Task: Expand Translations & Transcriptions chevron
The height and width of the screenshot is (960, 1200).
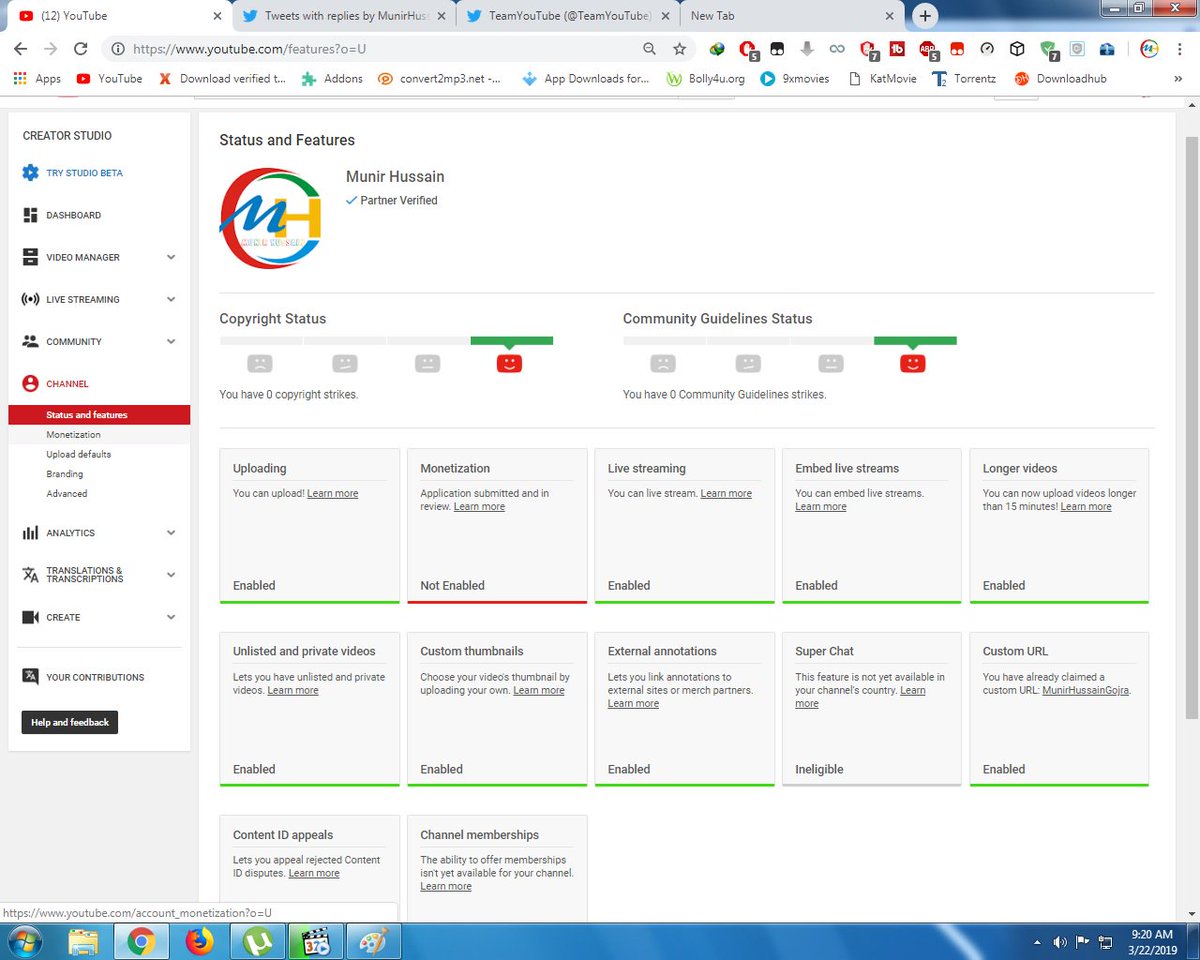Action: coord(171,575)
